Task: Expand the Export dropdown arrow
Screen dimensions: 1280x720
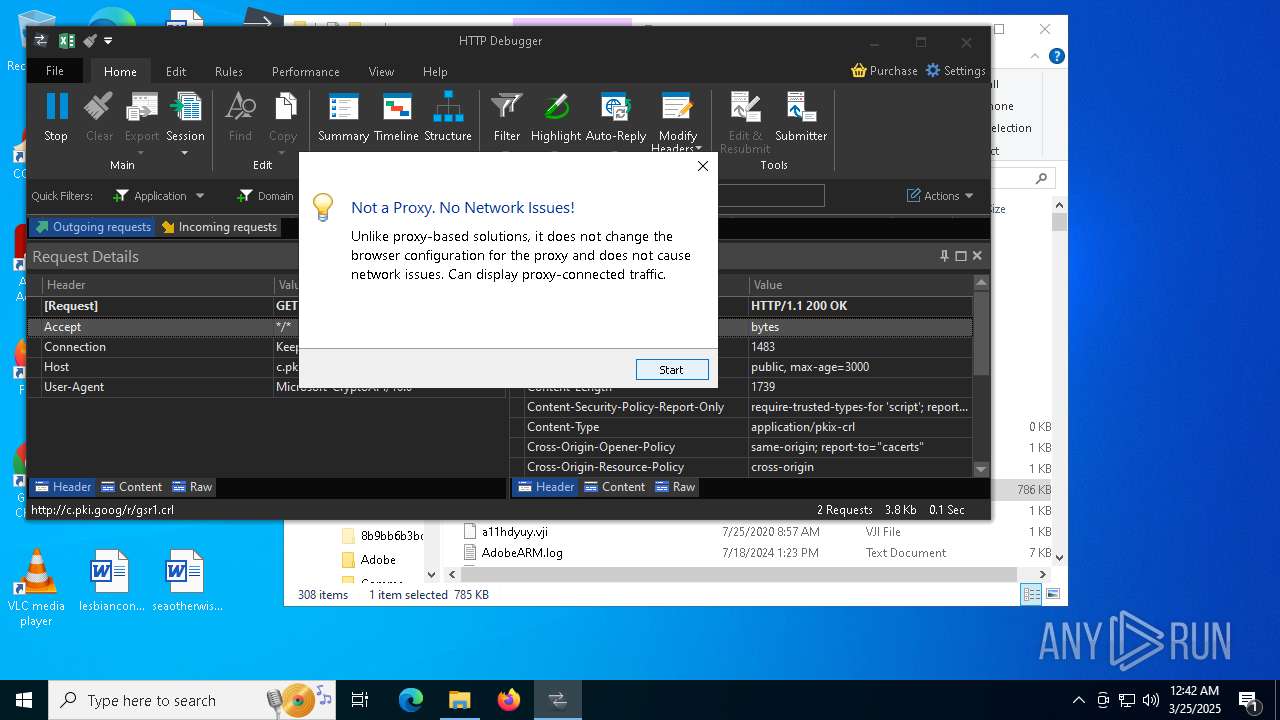Action: (142, 153)
